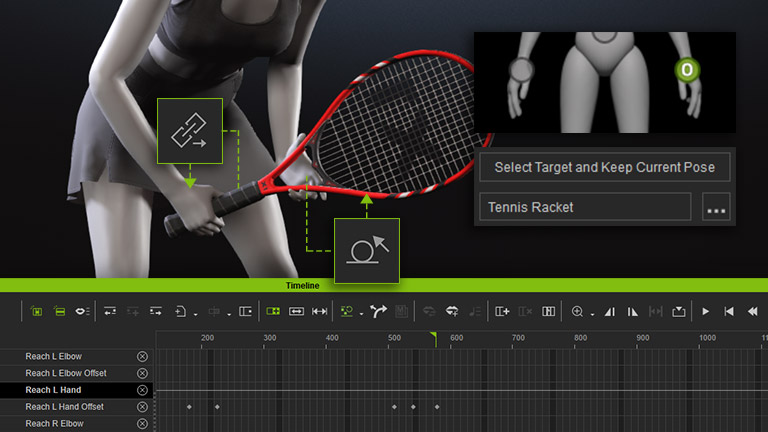Click the pick target cursor icon
Viewport: 768px width, 432px height.
(x=366, y=250)
